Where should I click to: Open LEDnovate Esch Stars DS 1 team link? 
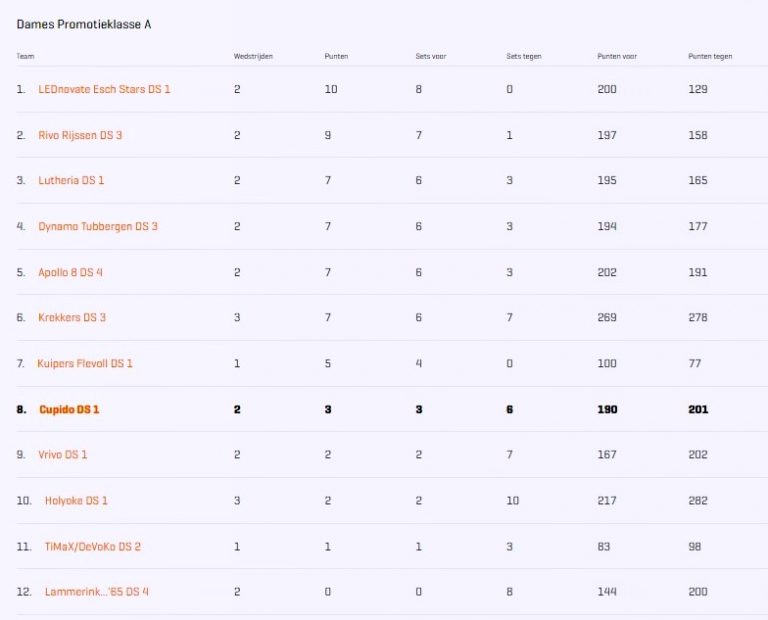click(104, 89)
